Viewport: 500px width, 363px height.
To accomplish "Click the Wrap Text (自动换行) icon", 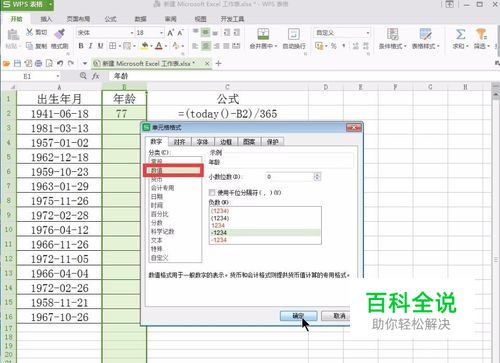I will pyautogui.click(x=294, y=34).
